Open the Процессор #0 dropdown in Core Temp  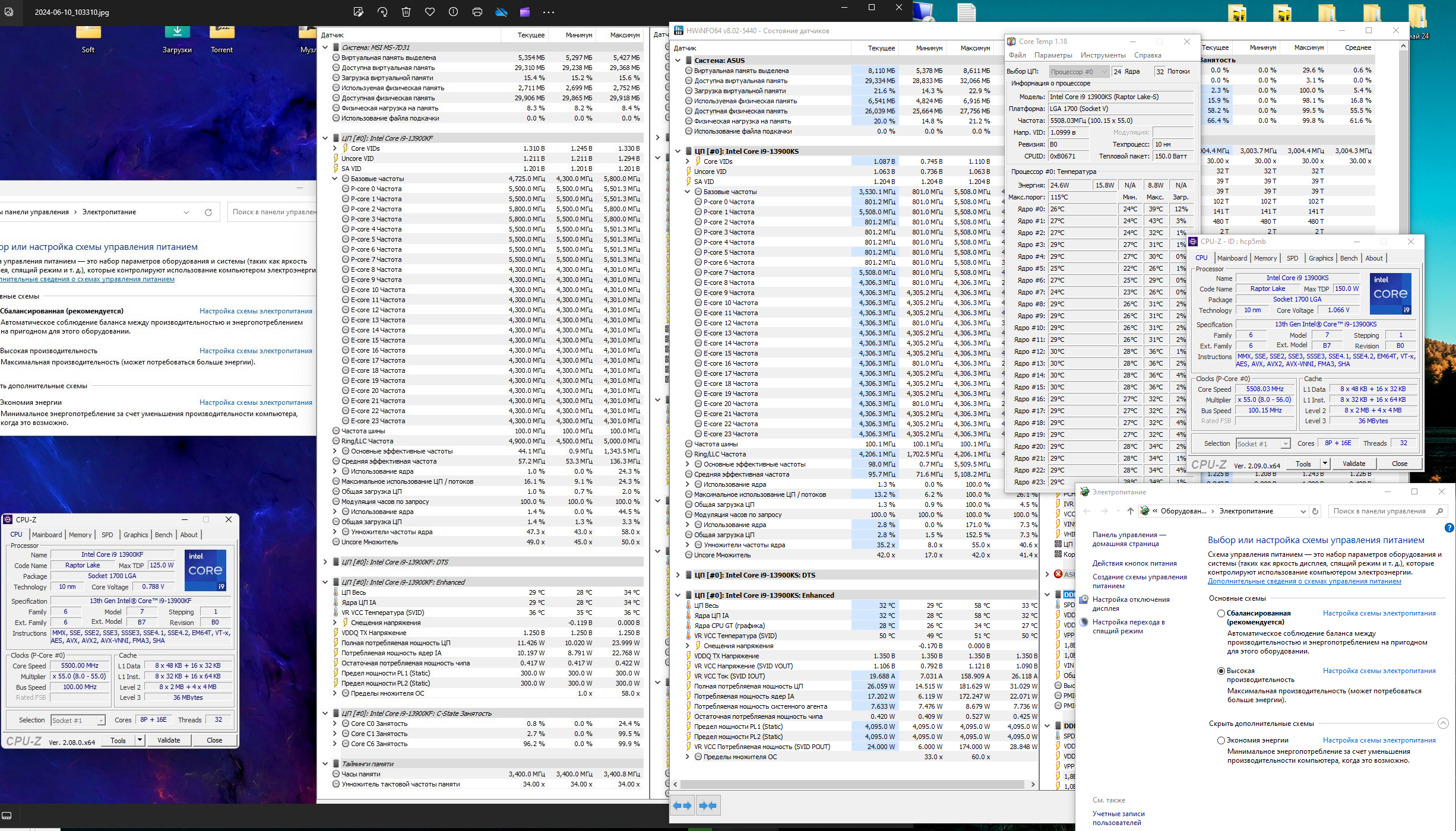point(1079,72)
